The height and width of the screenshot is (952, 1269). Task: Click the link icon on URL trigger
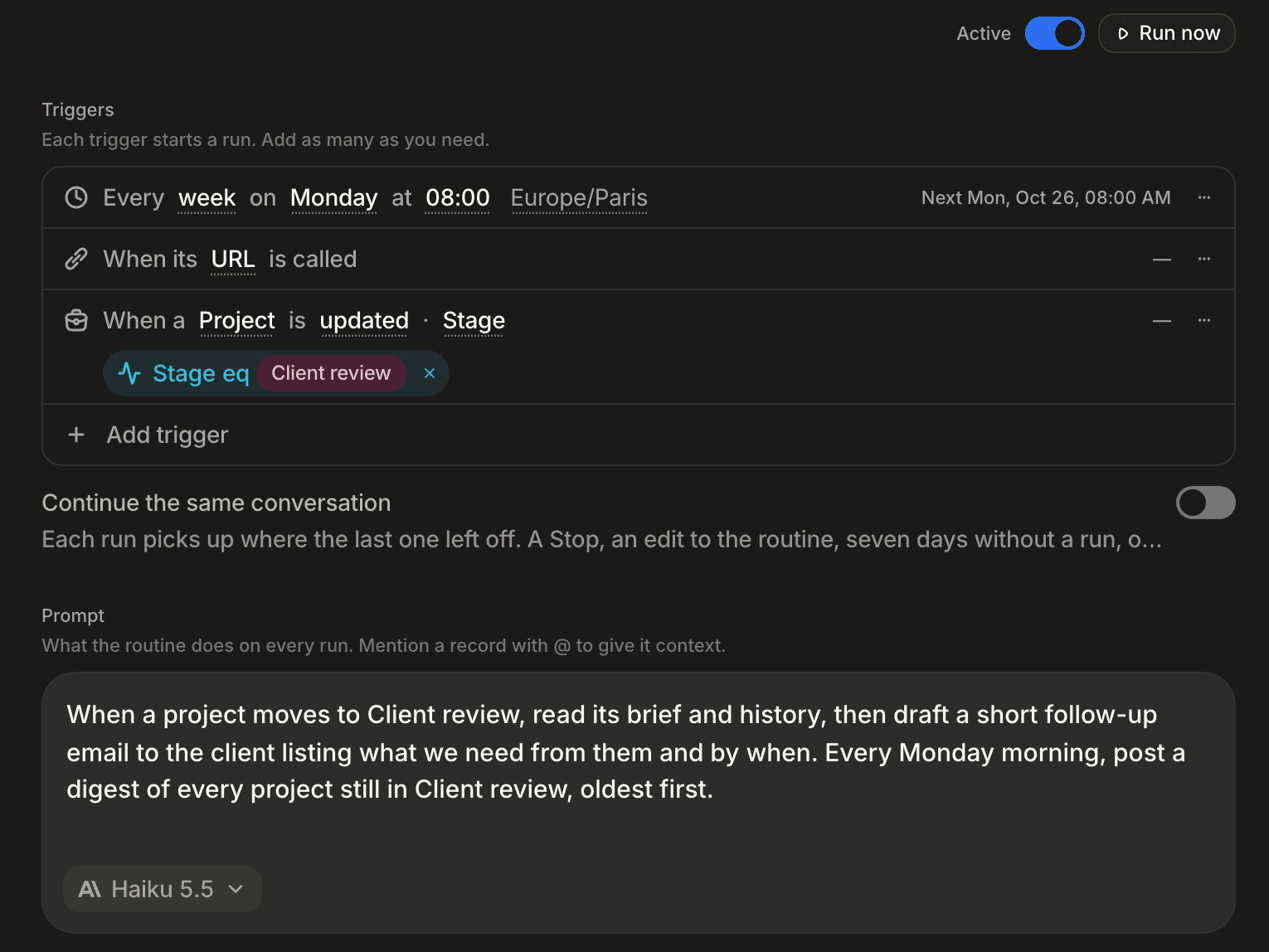[x=76, y=259]
